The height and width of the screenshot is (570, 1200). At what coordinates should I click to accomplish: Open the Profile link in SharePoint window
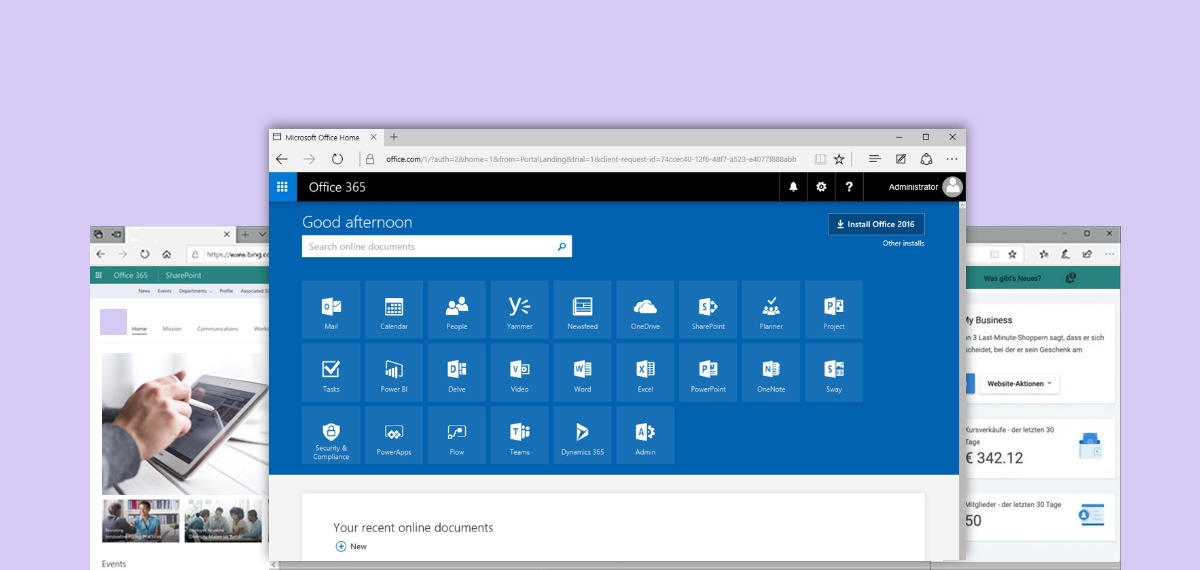pos(226,291)
